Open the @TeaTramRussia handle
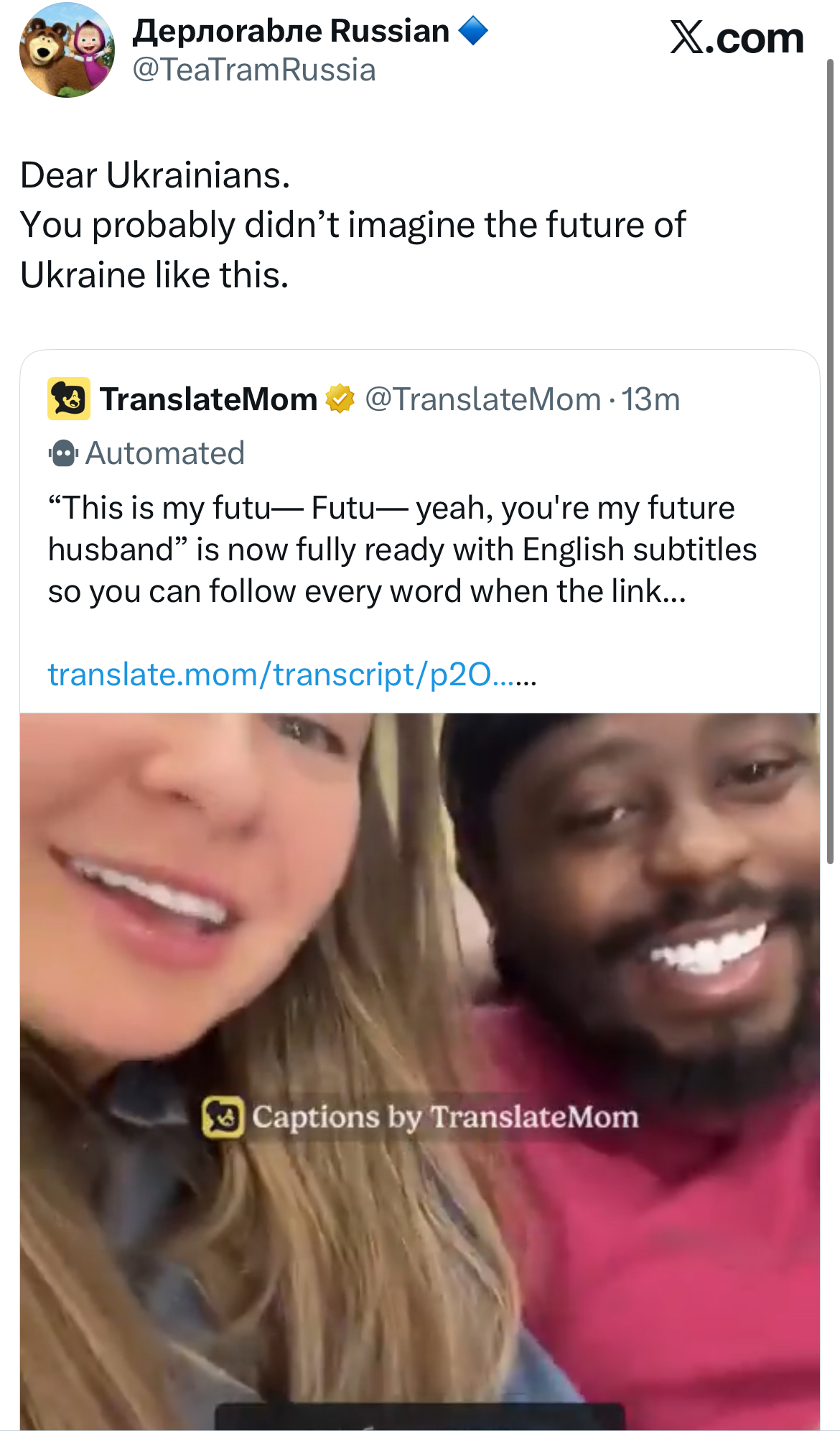Screen dimensions: 840x1431 pyautogui.click(x=254, y=70)
